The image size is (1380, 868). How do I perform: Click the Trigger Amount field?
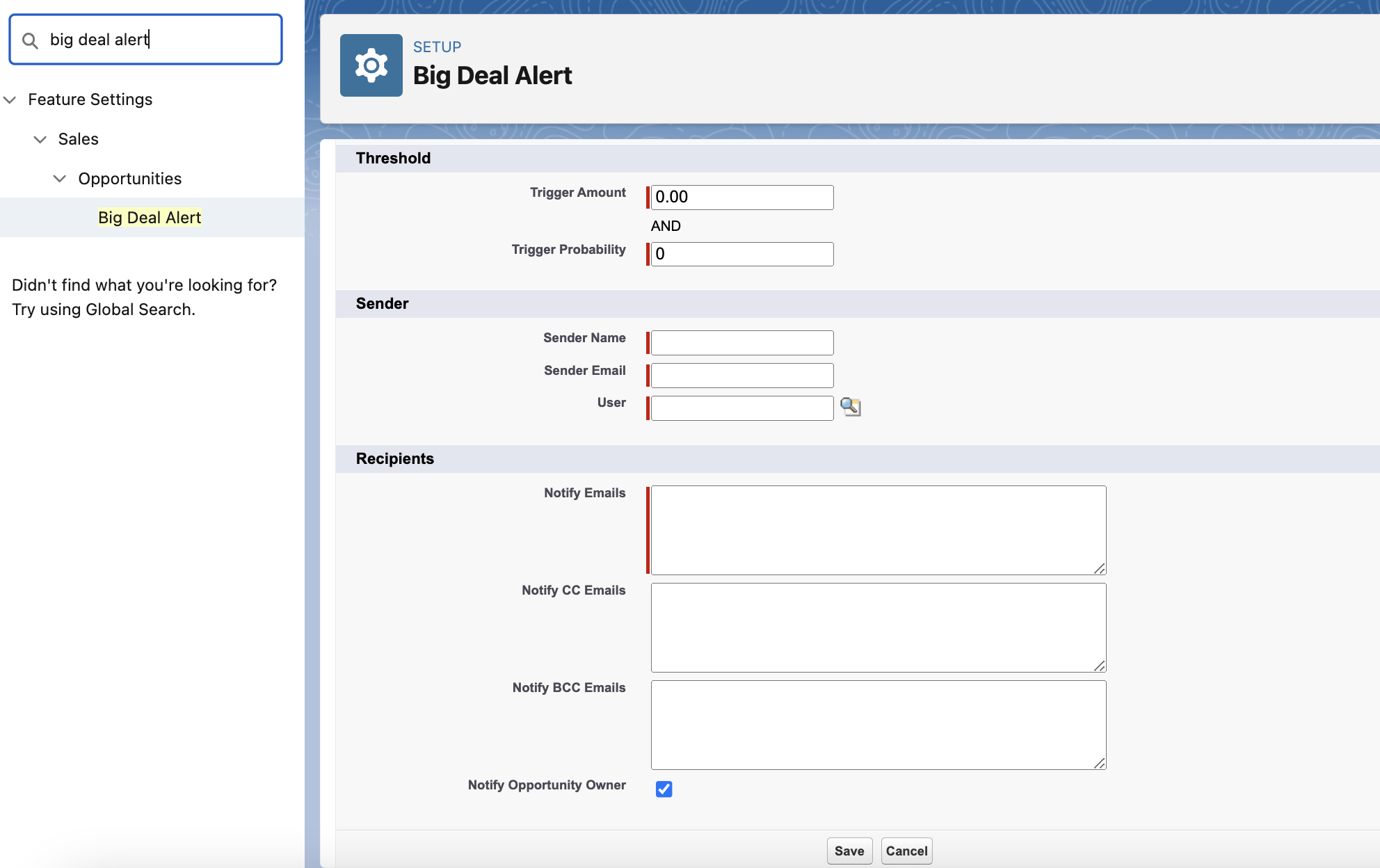click(742, 198)
